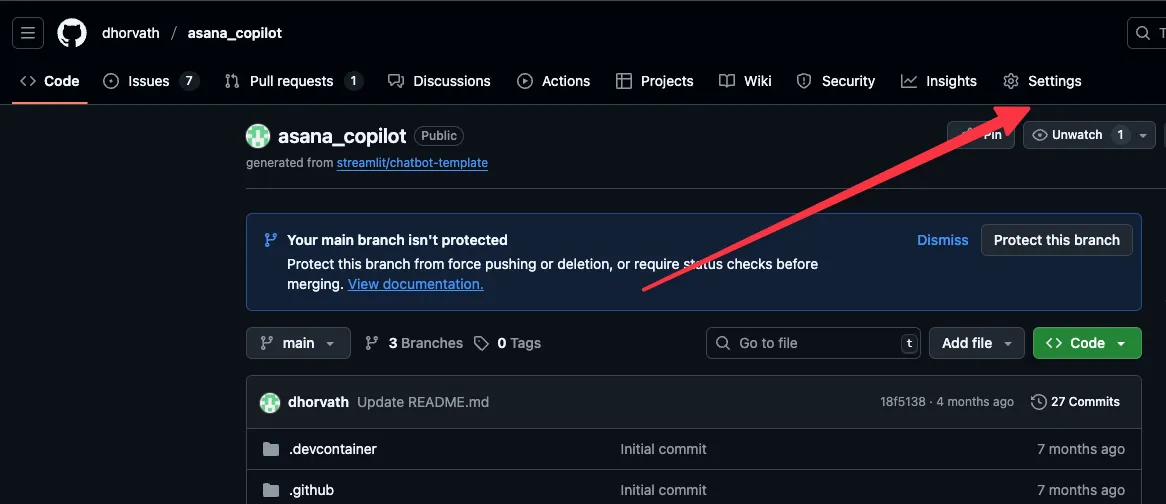The image size is (1166, 504).
Task: Click the Code angle brackets icon in tab
Action: point(28,81)
